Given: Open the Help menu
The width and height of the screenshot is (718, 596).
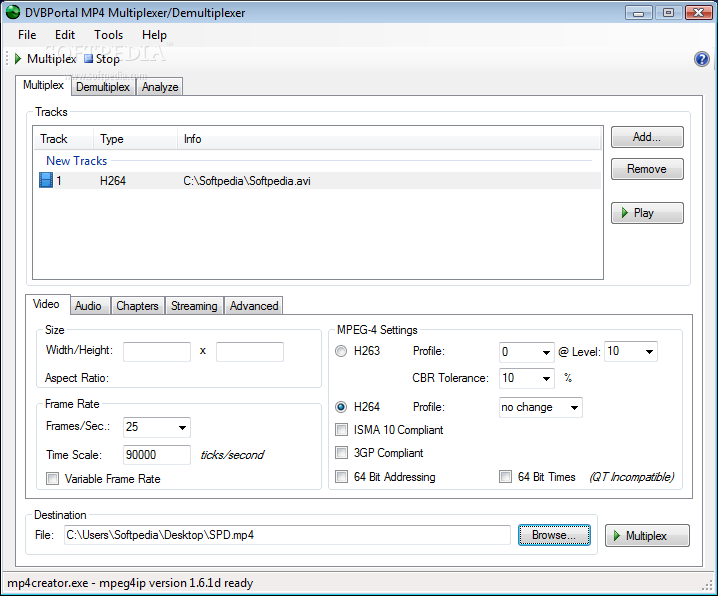Looking at the screenshot, I should (154, 35).
